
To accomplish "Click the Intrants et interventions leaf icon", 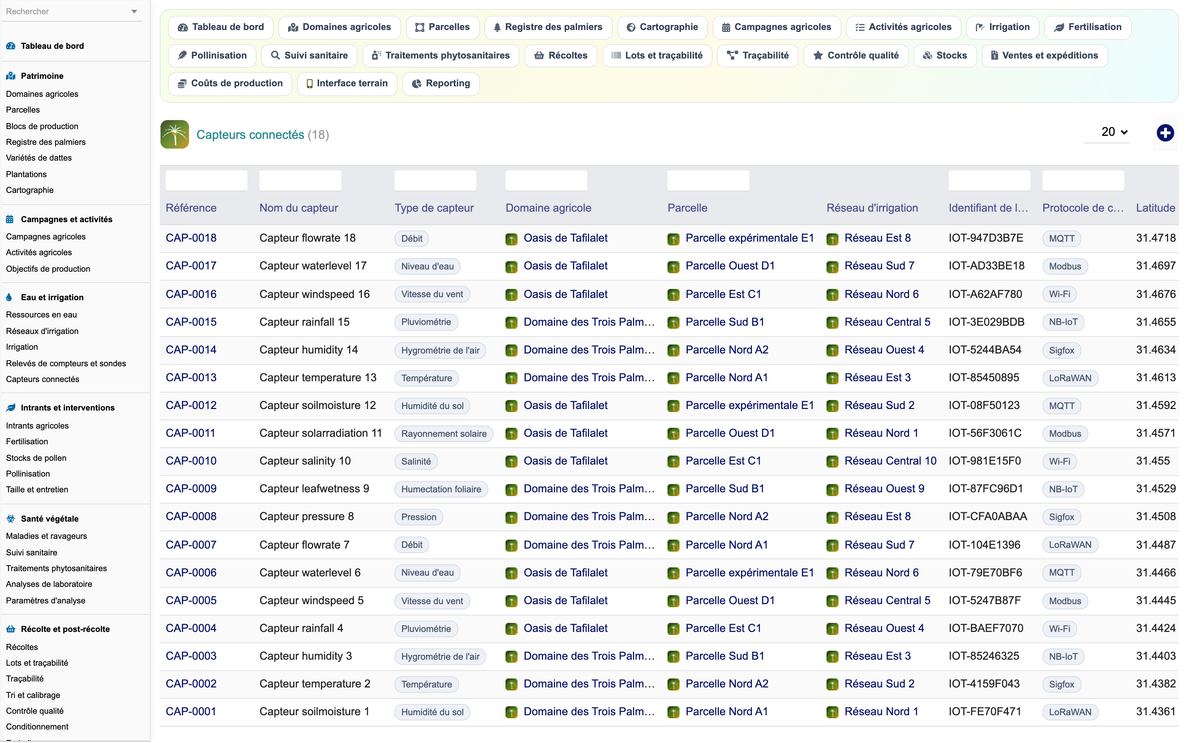I will coord(11,408).
